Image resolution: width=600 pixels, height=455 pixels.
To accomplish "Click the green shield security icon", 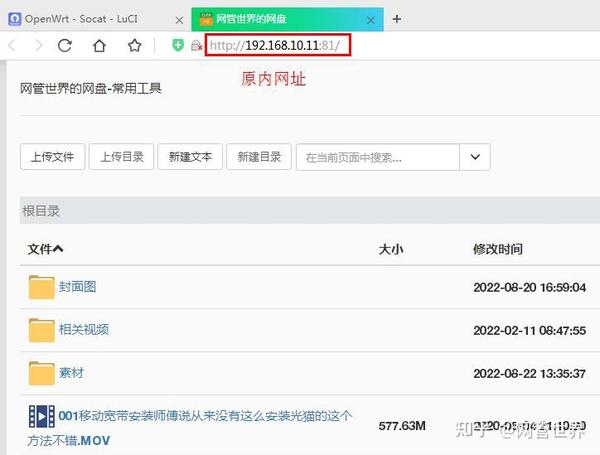I will (178, 45).
